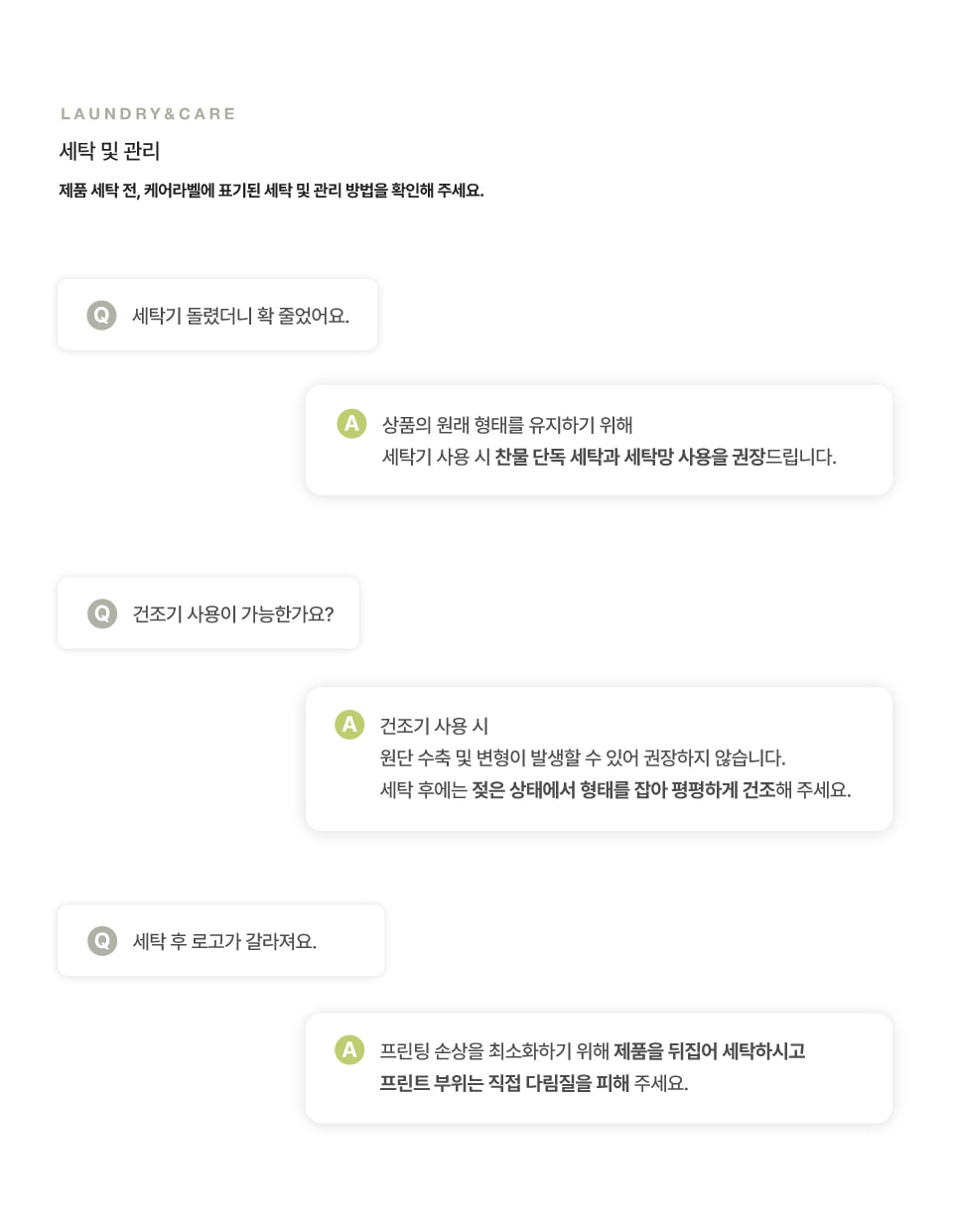This screenshot has height=1232, width=953.
Task: Select the question '세탁기 돌렸더니 확 줄었어요.'
Action: (240, 316)
